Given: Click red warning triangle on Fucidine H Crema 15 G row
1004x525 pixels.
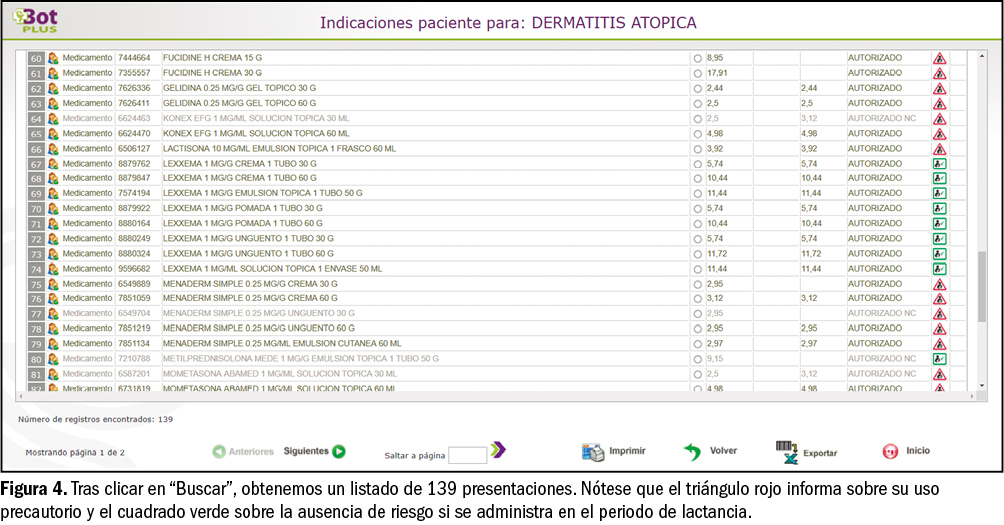Looking at the screenshot, I should click(939, 58).
